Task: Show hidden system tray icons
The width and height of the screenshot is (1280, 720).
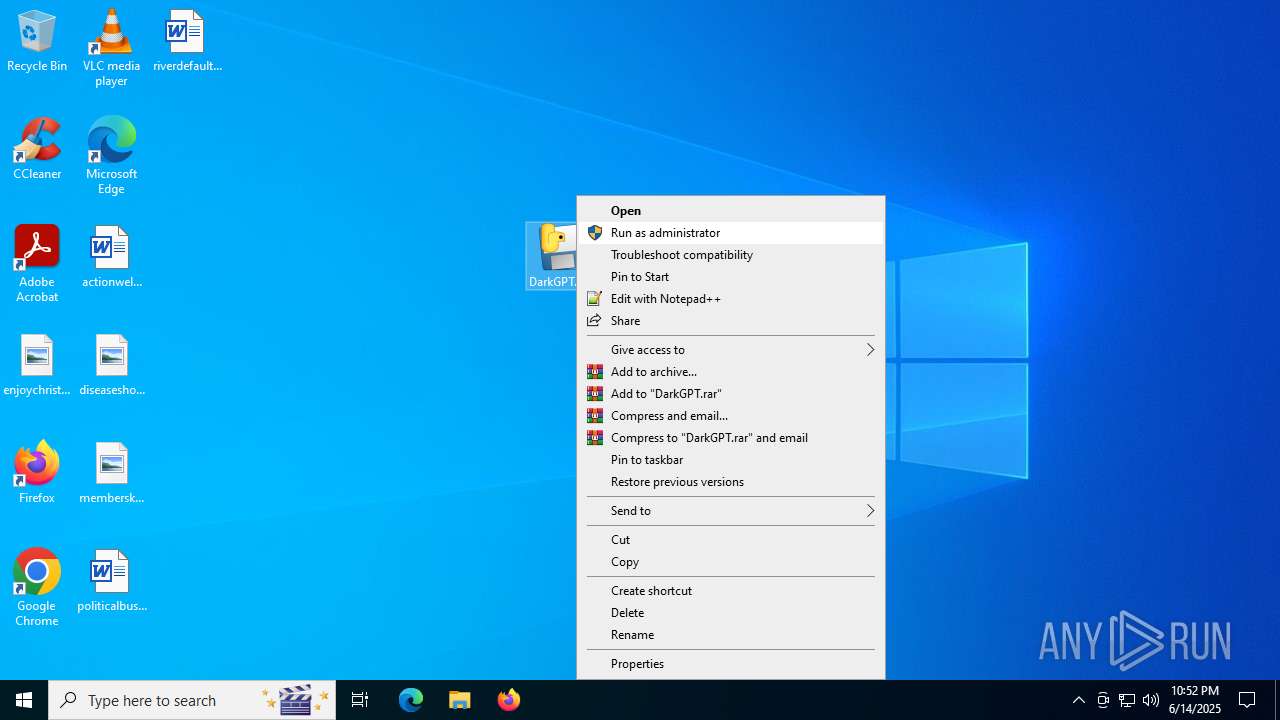Action: [x=1078, y=700]
